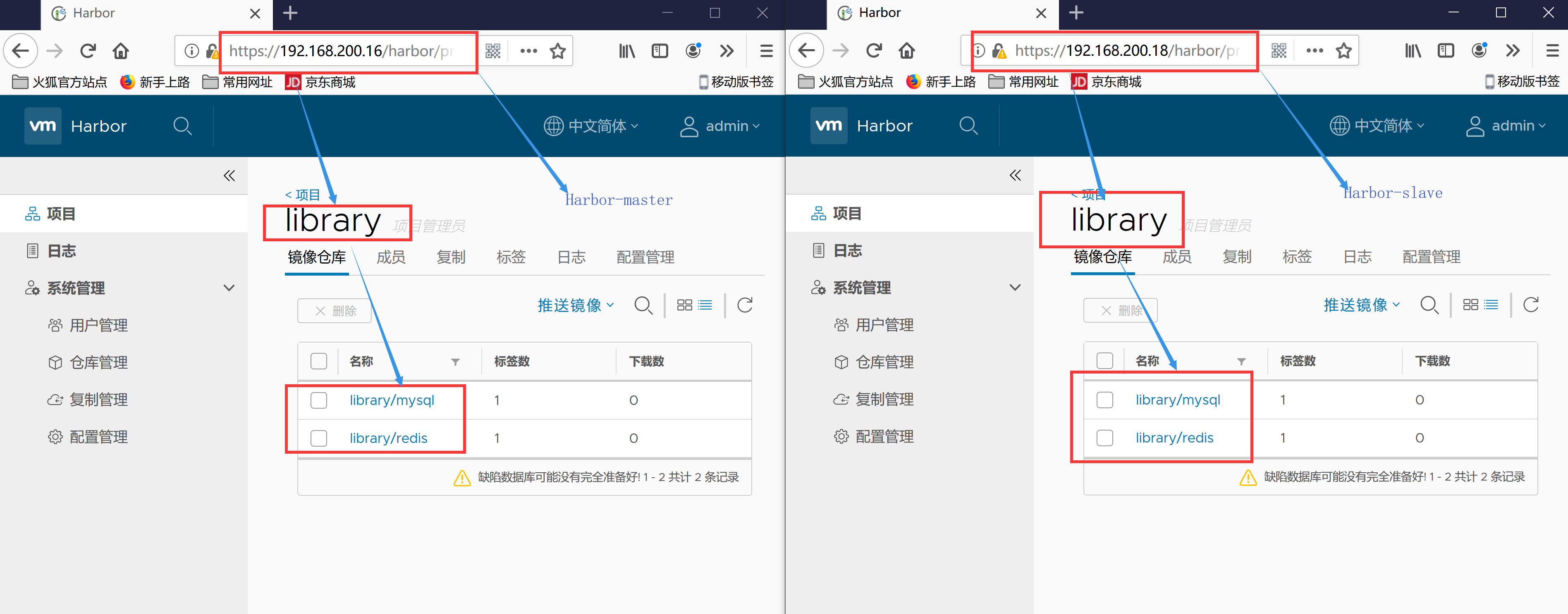
Task: Collapse 系统管理 section in left window
Action: pos(229,288)
